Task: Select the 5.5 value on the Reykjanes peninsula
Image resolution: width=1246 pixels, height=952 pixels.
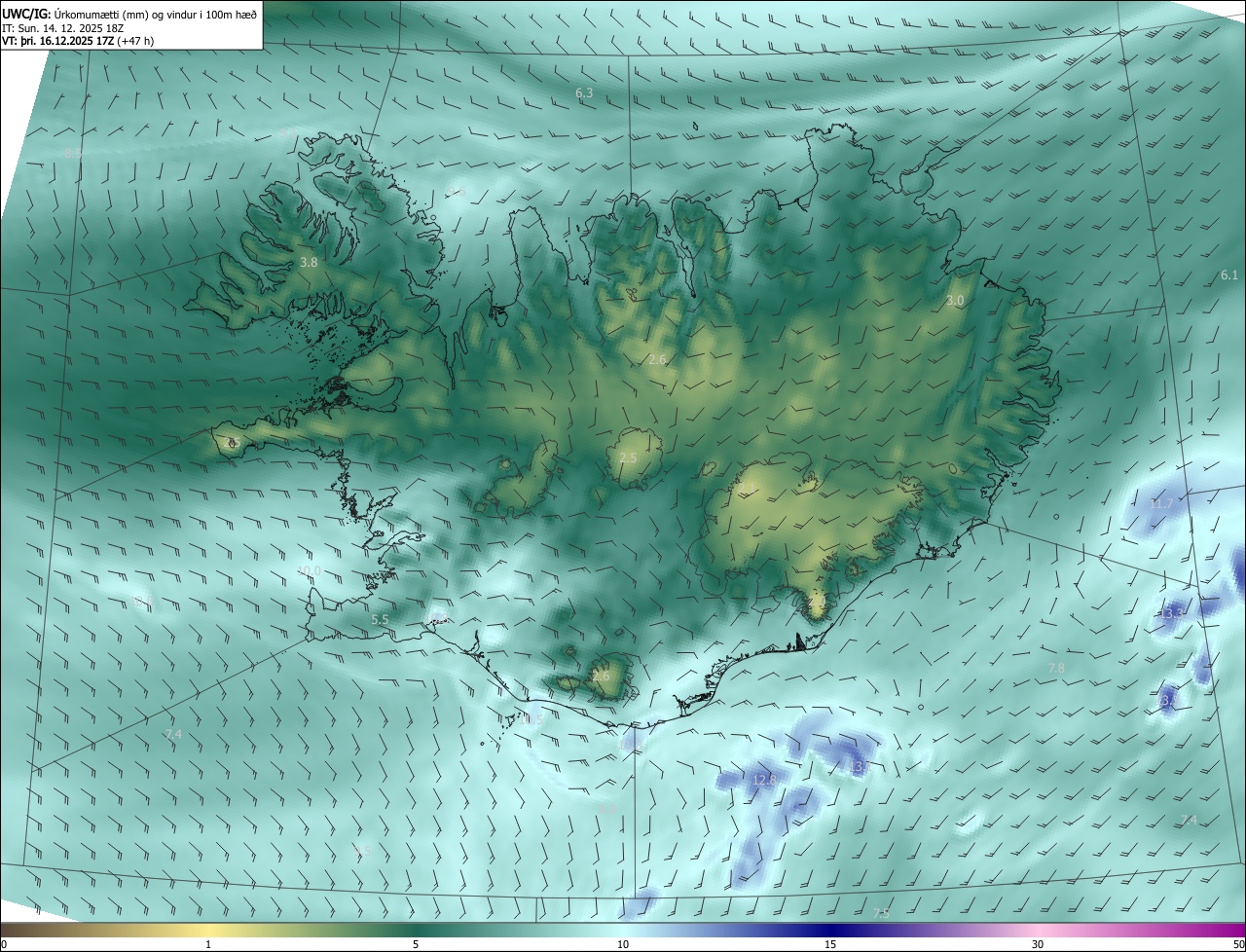Action: point(380,619)
